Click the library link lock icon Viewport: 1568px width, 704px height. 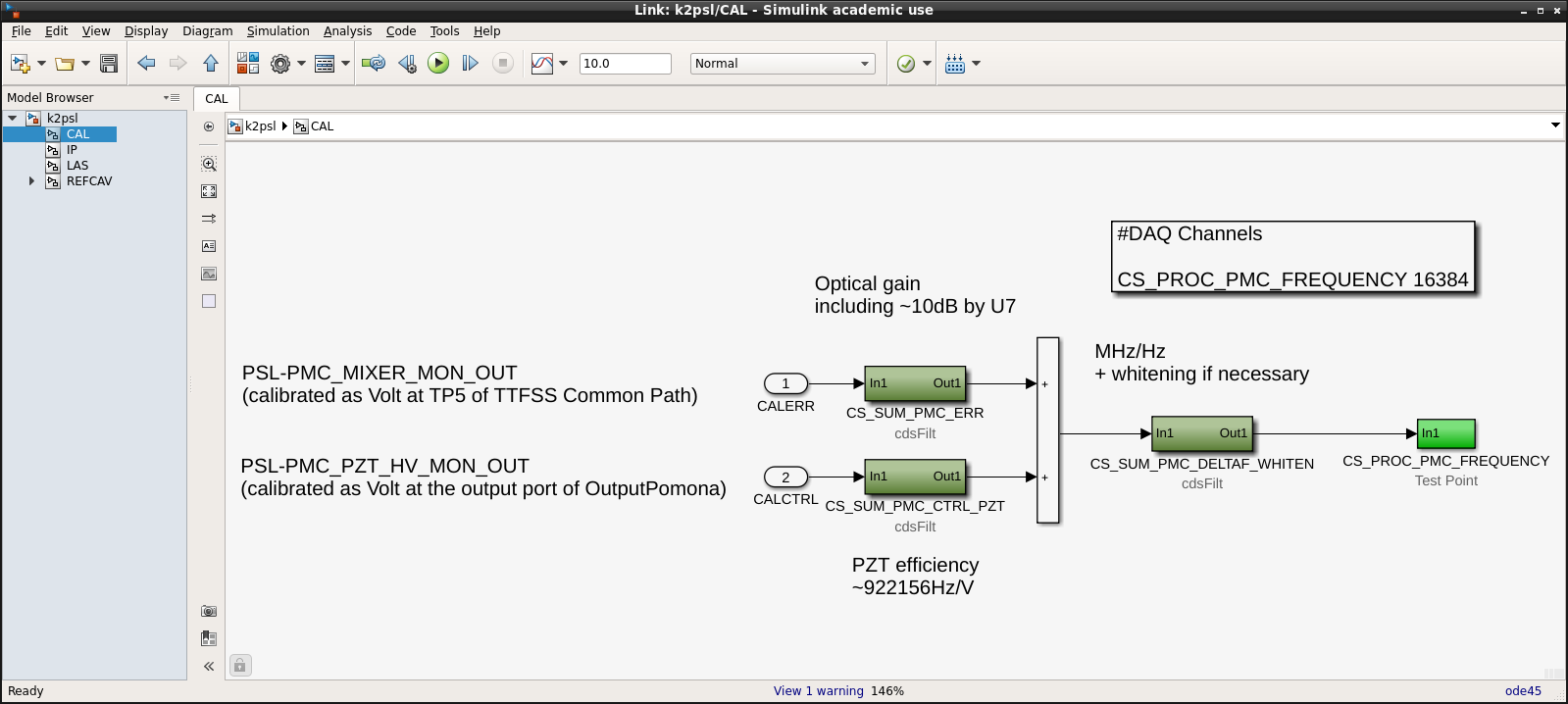pyautogui.click(x=240, y=666)
